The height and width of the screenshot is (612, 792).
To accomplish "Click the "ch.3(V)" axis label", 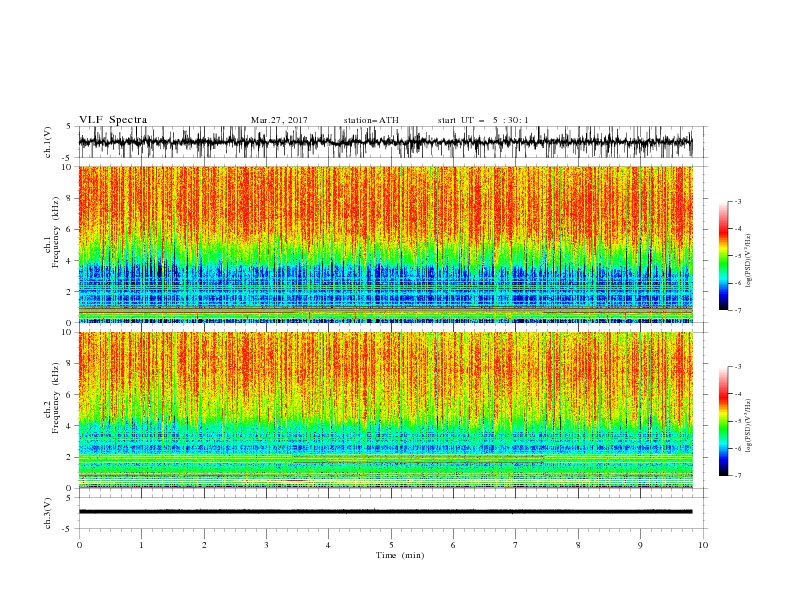I will click(x=48, y=513).
